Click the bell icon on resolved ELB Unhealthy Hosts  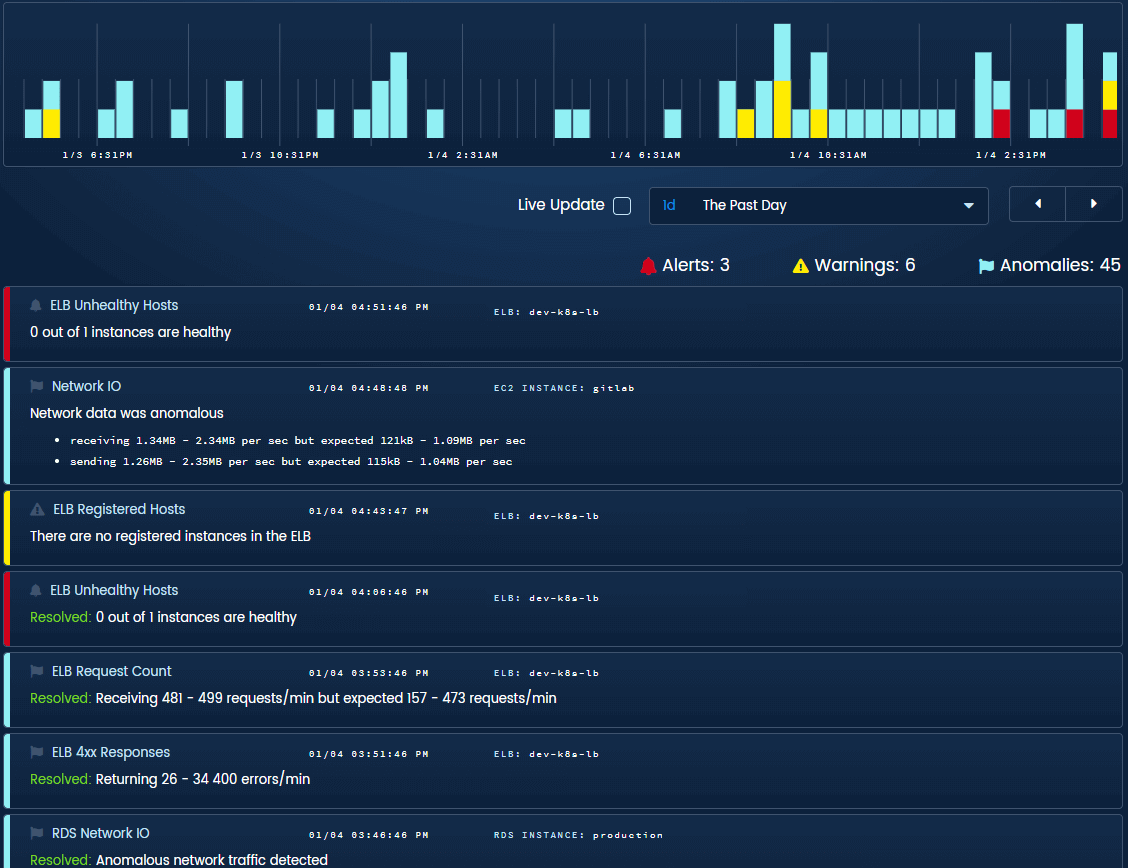[35, 590]
